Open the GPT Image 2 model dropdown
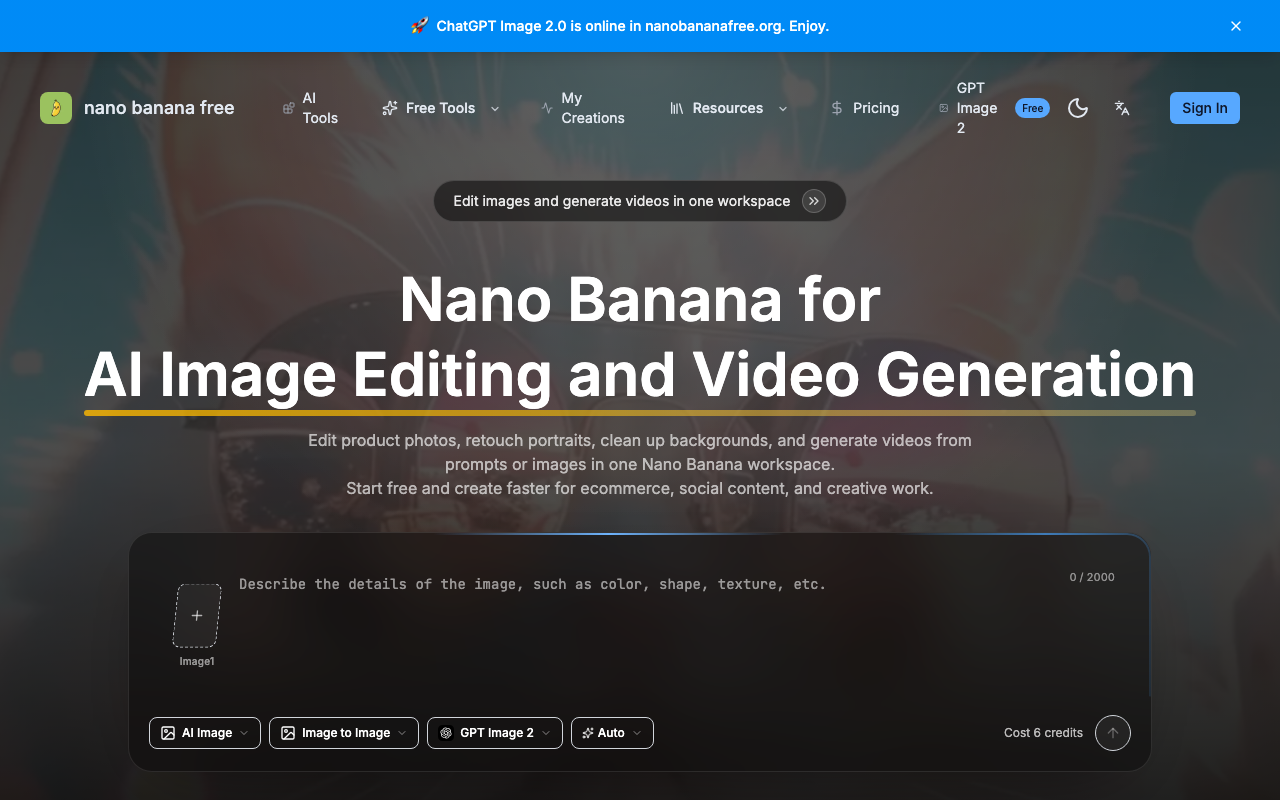Image resolution: width=1280 pixels, height=800 pixels. coord(495,733)
